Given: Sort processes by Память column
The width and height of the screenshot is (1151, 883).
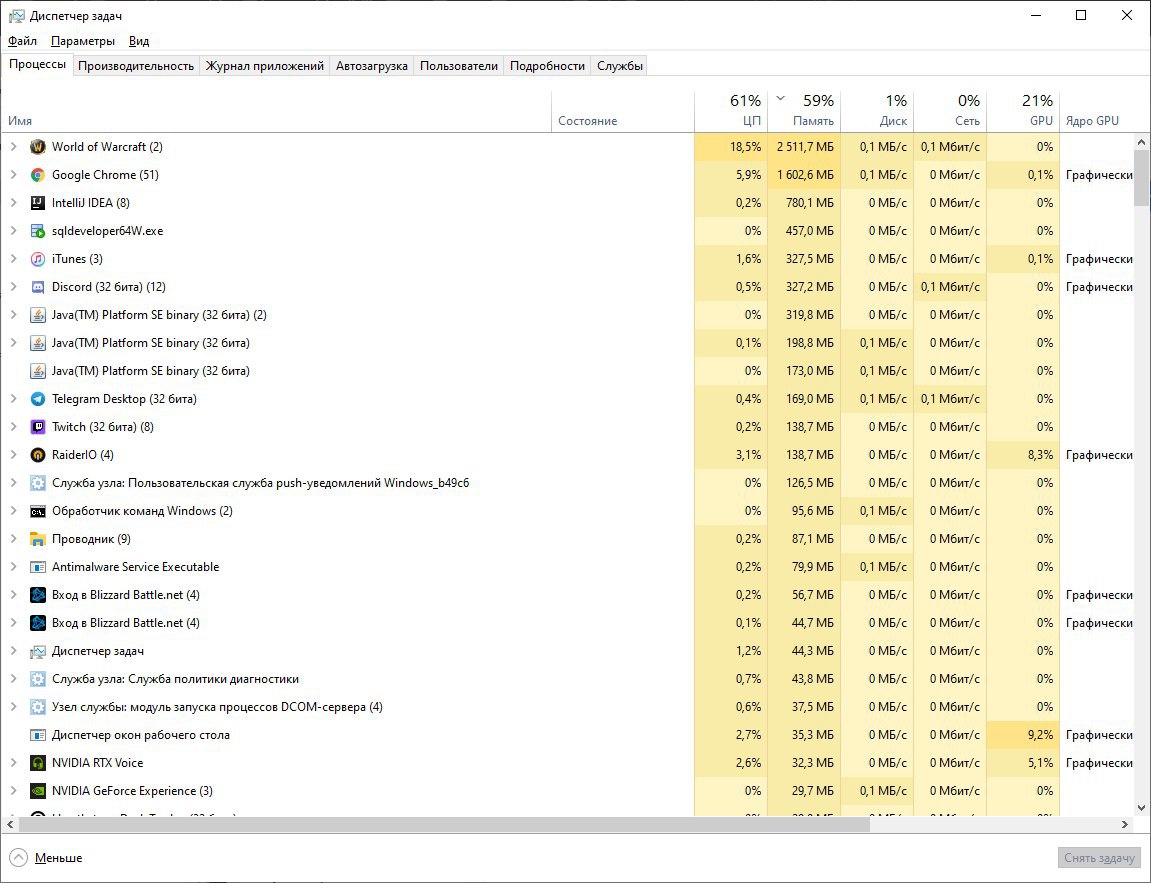Looking at the screenshot, I should tap(805, 111).
